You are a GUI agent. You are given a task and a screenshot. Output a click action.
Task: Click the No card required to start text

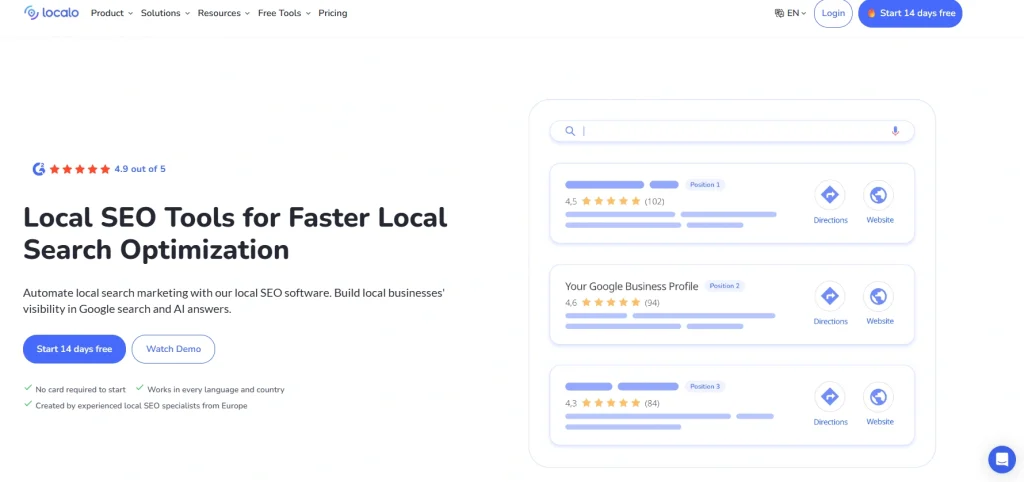pos(80,389)
